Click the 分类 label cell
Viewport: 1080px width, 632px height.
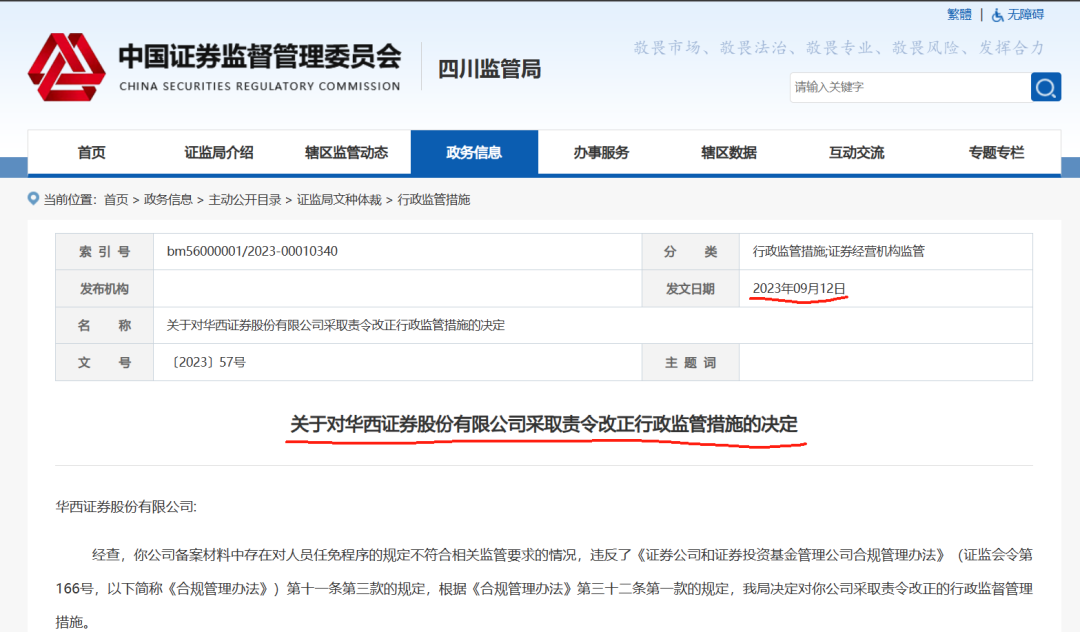point(690,252)
